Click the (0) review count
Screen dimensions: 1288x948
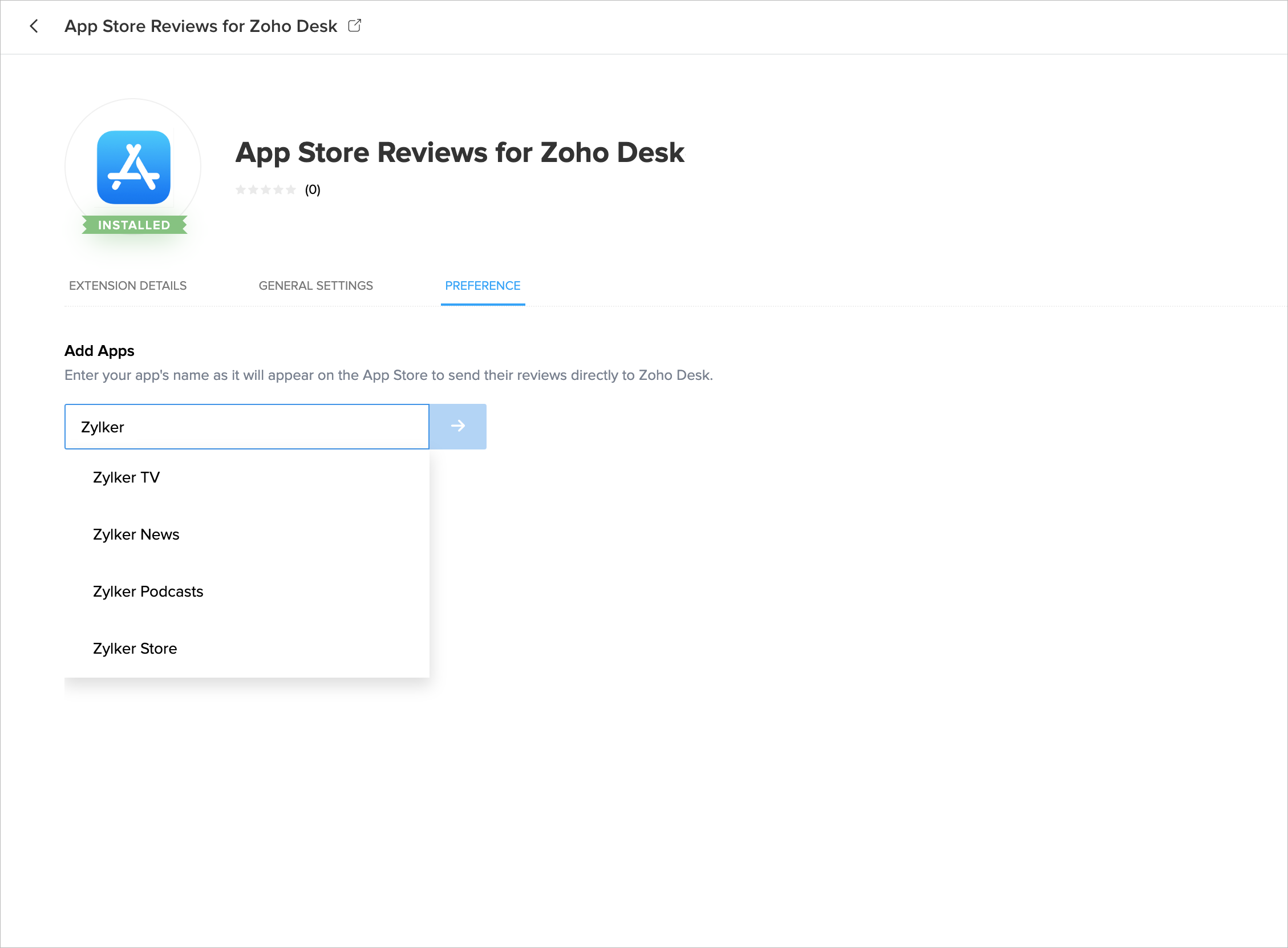(313, 190)
